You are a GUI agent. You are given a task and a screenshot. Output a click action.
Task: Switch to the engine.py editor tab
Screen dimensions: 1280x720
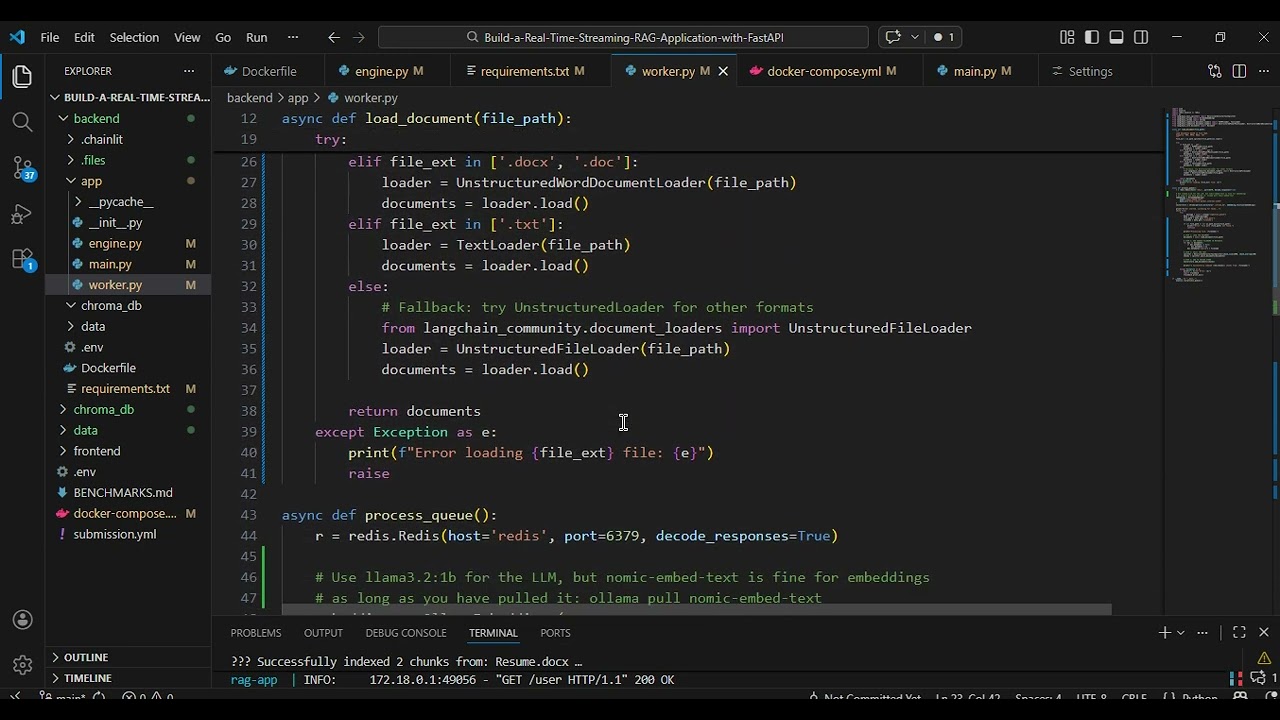coord(389,71)
